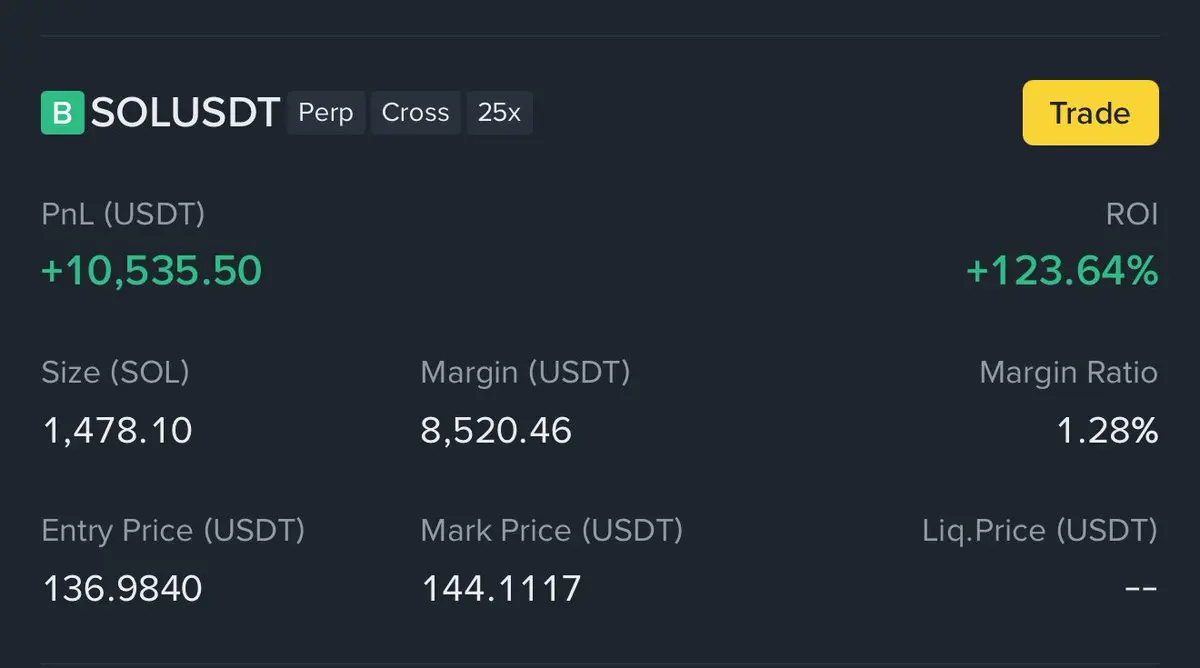Click the PnL (USDT) label
The width and height of the screenshot is (1200, 668).
coord(123,214)
